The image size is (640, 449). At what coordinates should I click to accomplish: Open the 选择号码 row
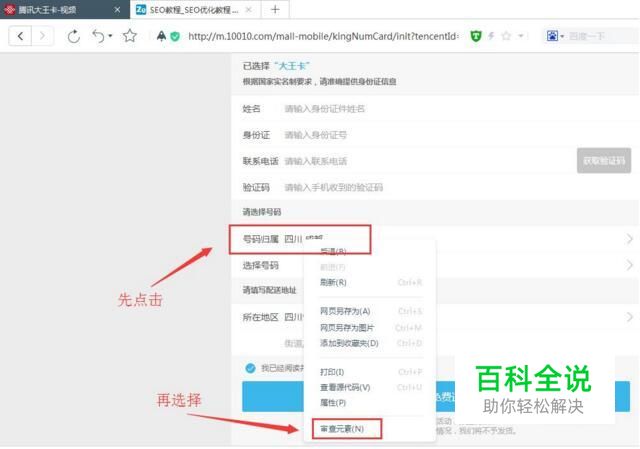[435, 265]
